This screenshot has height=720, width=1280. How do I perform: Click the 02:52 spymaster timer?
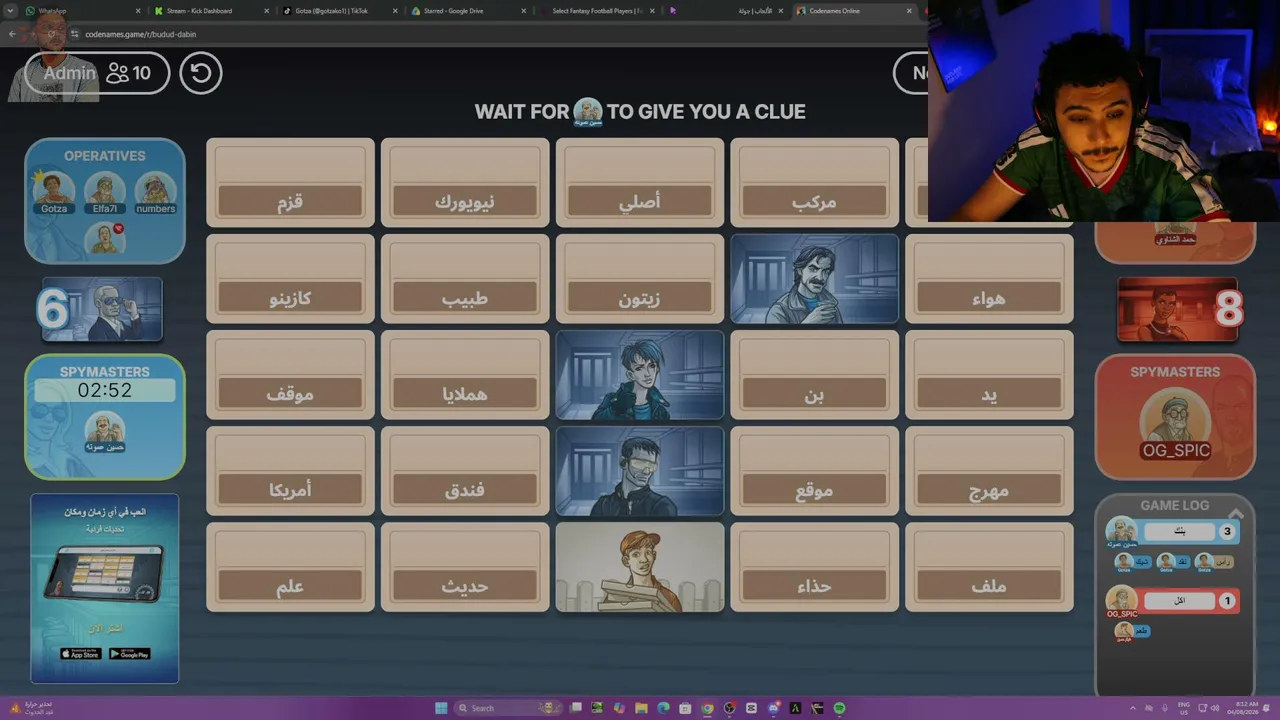coord(105,390)
